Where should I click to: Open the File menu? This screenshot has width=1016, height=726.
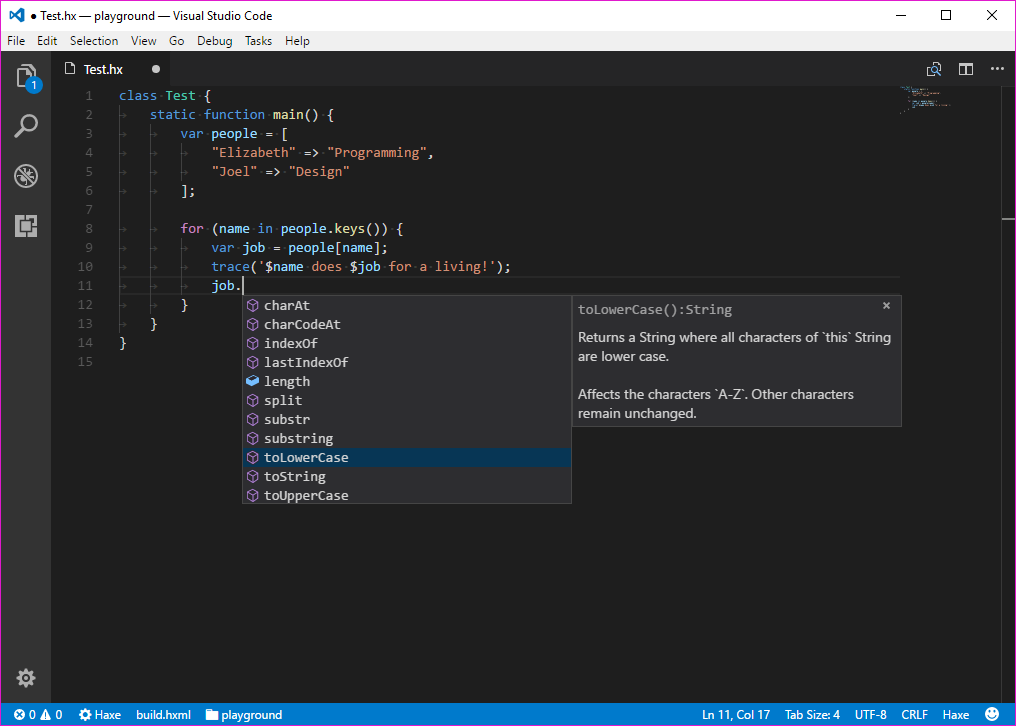[x=16, y=41]
